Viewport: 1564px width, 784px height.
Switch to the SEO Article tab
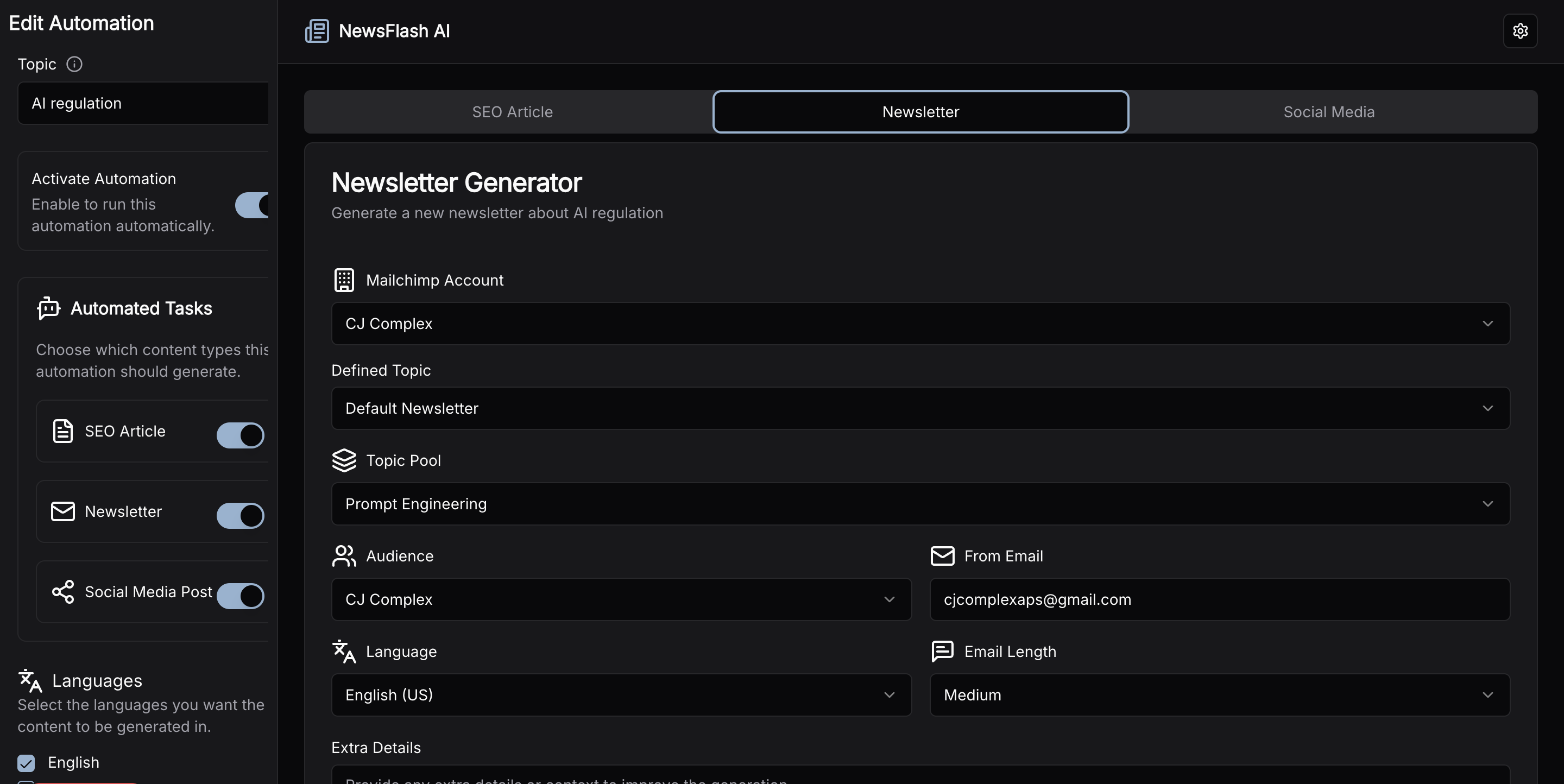click(x=512, y=112)
